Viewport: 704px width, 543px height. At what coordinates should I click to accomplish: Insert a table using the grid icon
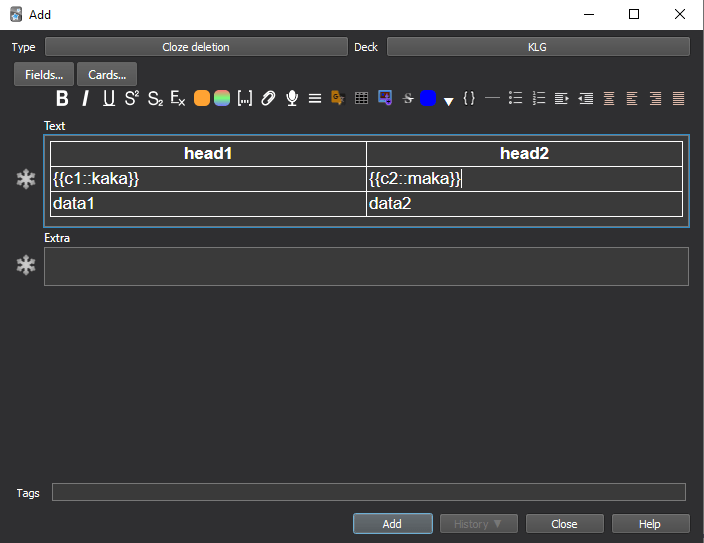361,98
